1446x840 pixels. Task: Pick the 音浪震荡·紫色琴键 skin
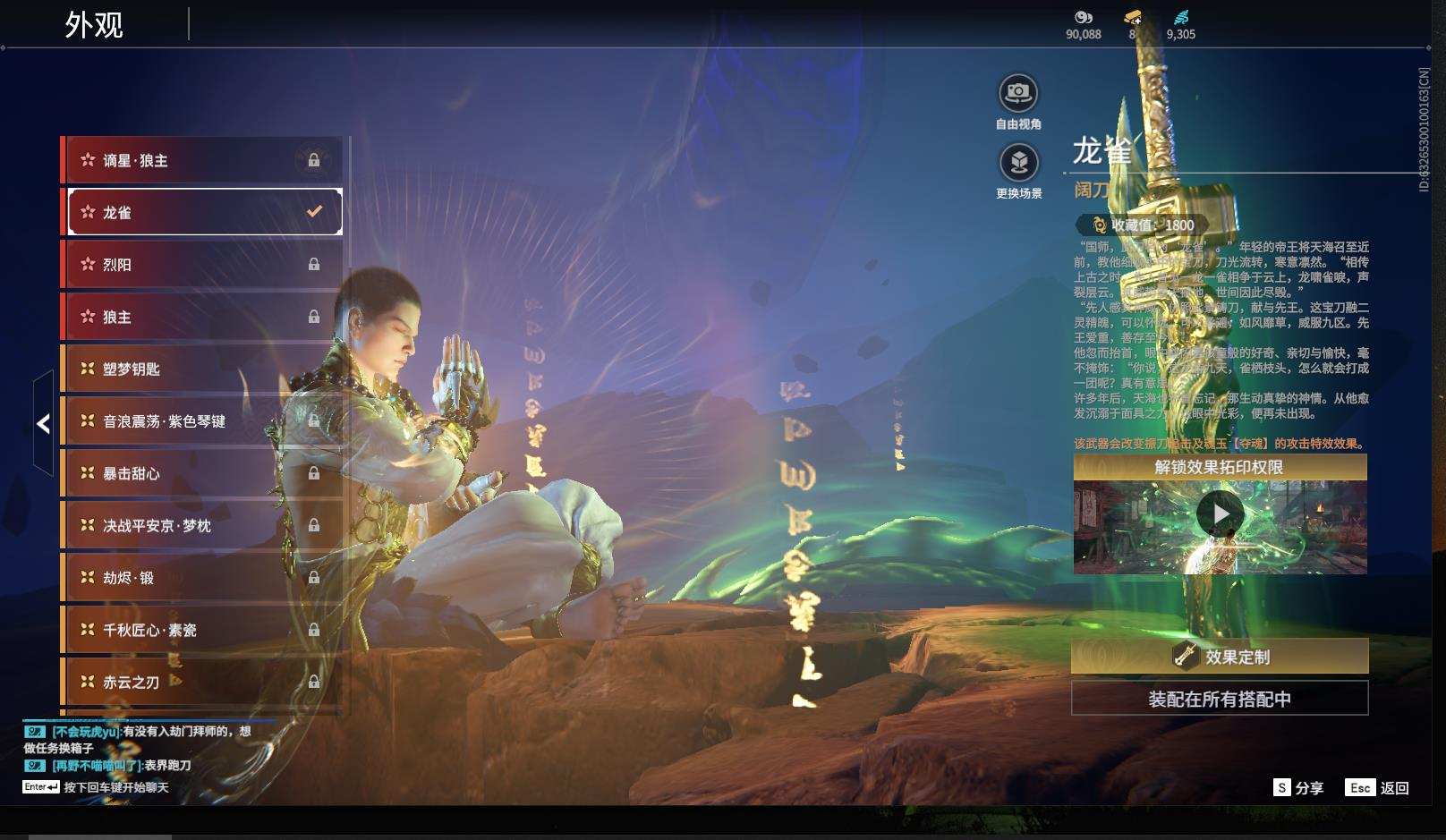(x=202, y=420)
